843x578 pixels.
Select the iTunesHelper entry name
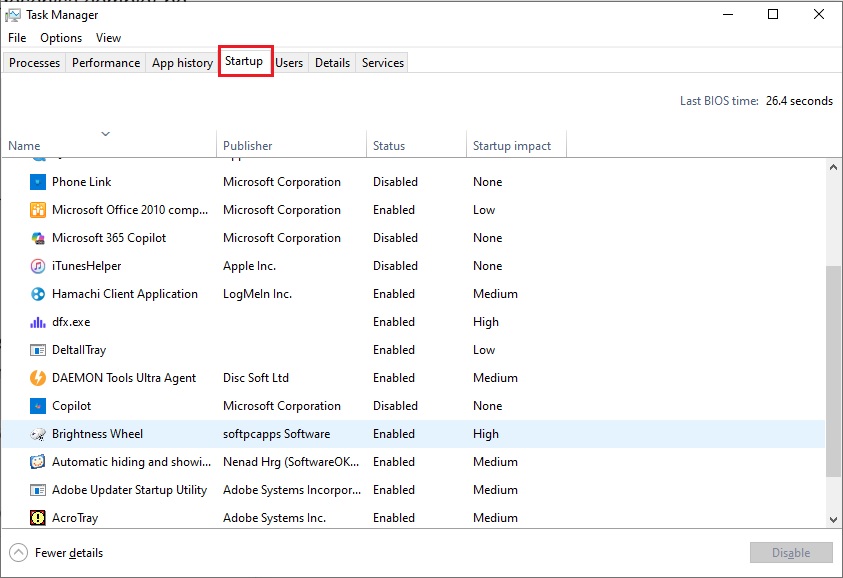point(87,266)
